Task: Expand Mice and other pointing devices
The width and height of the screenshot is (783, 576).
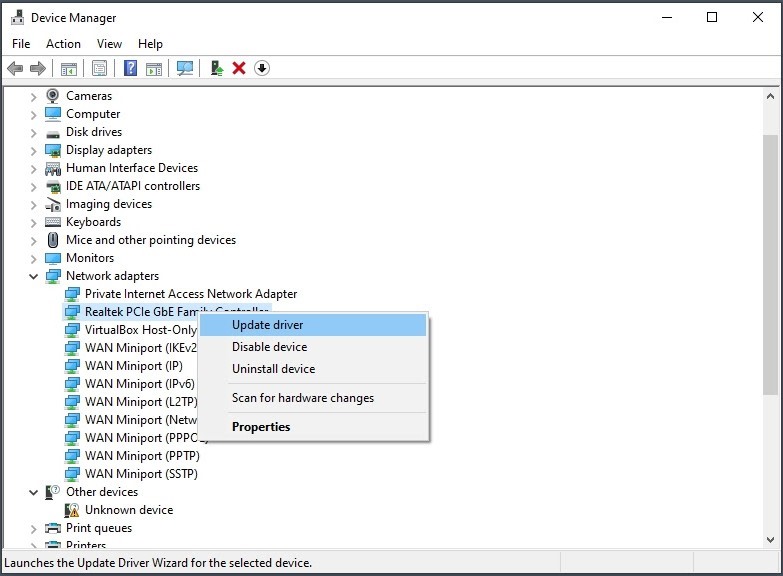Action: [x=33, y=240]
